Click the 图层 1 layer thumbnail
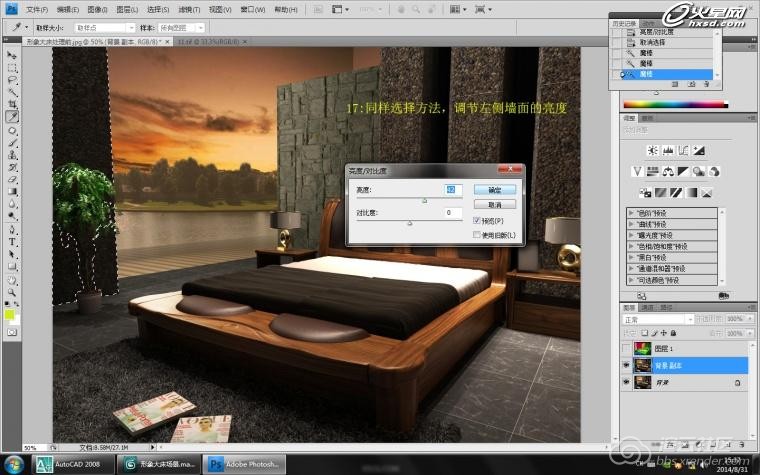This screenshot has height=475, width=760. (x=643, y=348)
